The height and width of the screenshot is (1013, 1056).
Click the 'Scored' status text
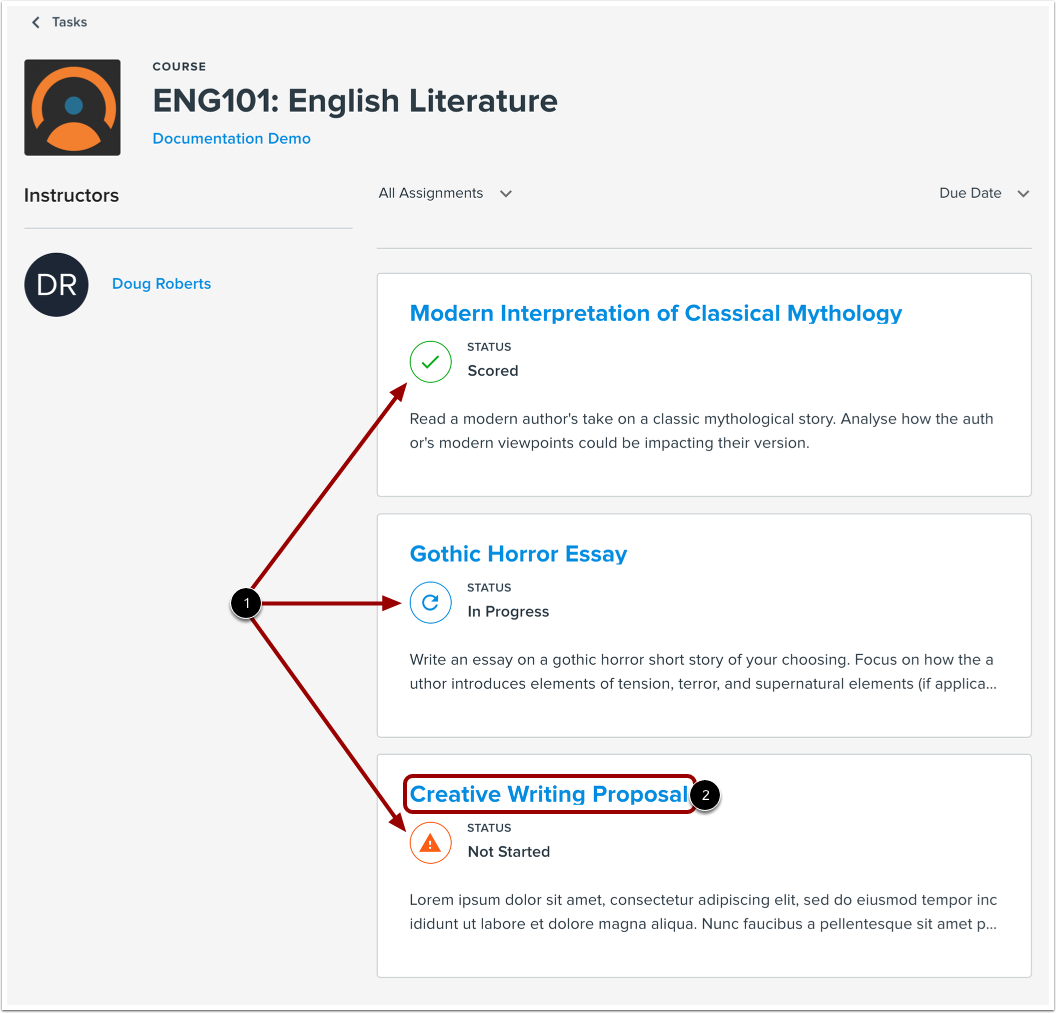(x=493, y=371)
